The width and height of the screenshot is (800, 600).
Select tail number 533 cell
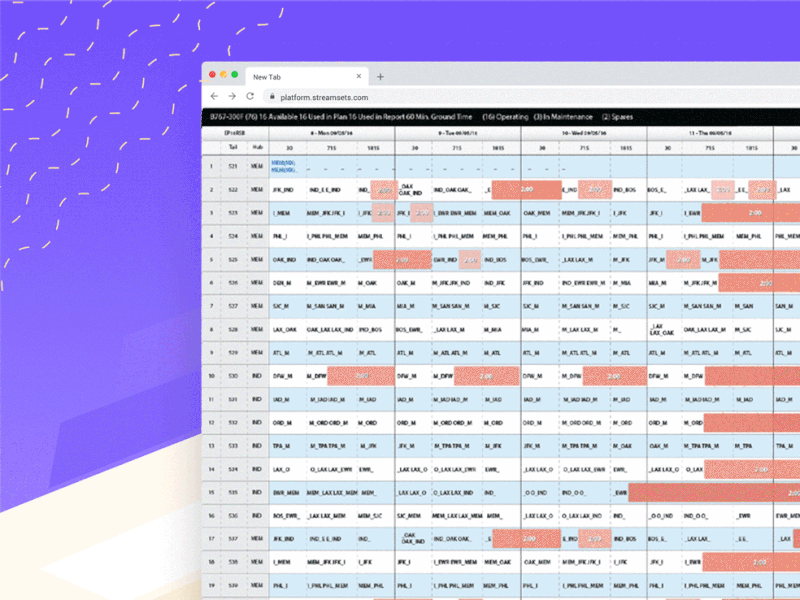[x=233, y=446]
